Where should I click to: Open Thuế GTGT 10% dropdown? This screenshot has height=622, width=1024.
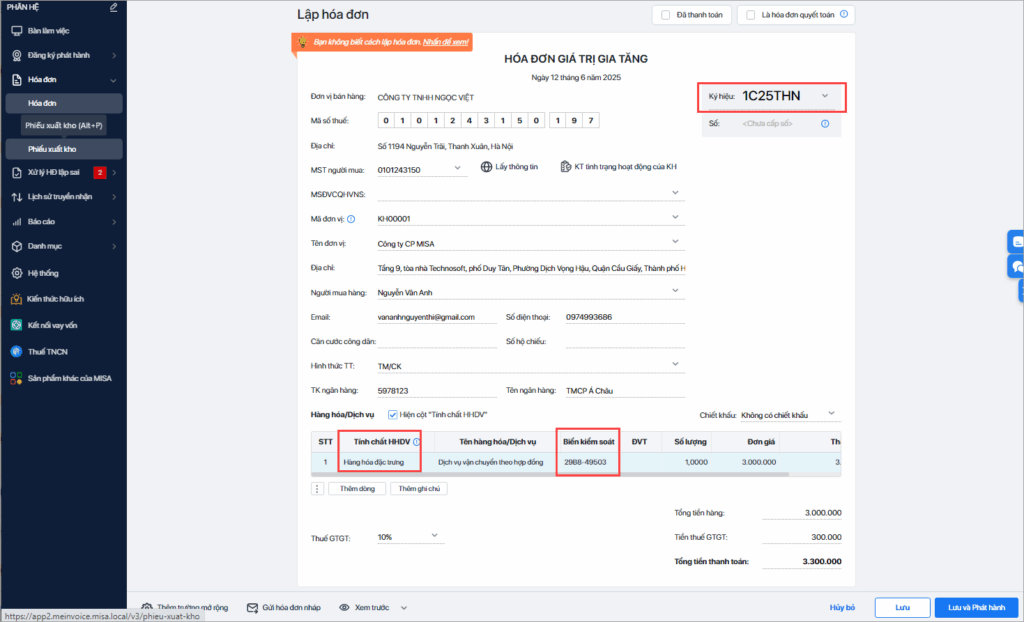pyautogui.click(x=434, y=536)
